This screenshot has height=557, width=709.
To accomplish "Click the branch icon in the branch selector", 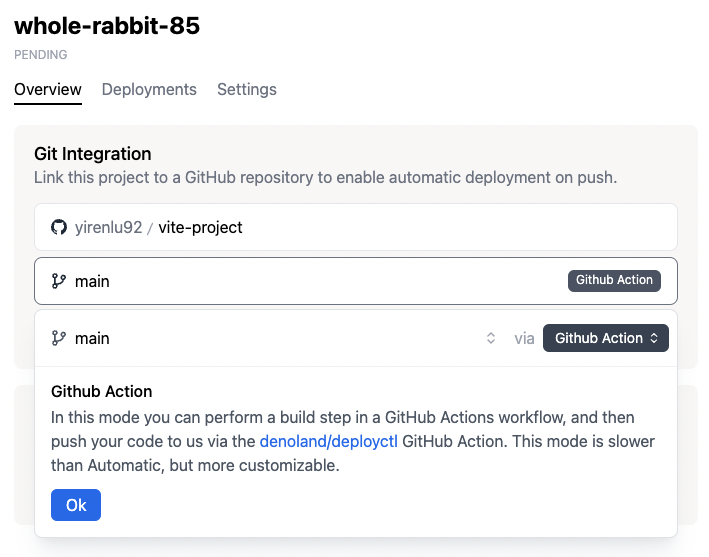I will coord(59,338).
